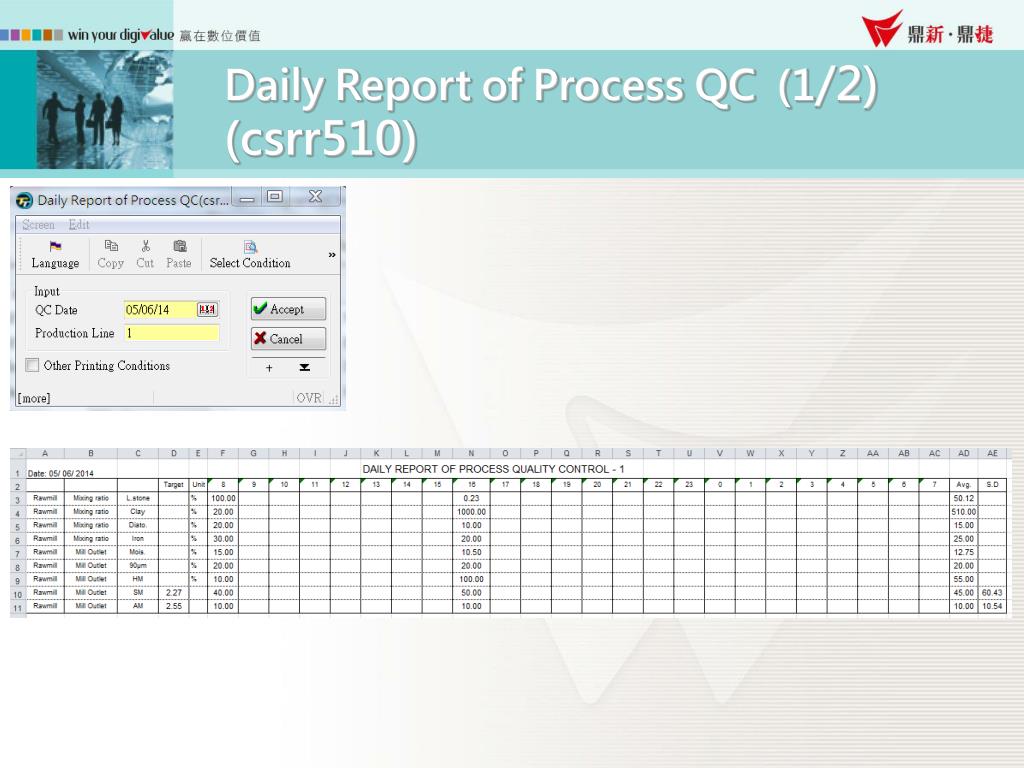Viewport: 1024px width, 768px height.
Task: Maximize the Daily Report dialog
Action: (x=275, y=197)
